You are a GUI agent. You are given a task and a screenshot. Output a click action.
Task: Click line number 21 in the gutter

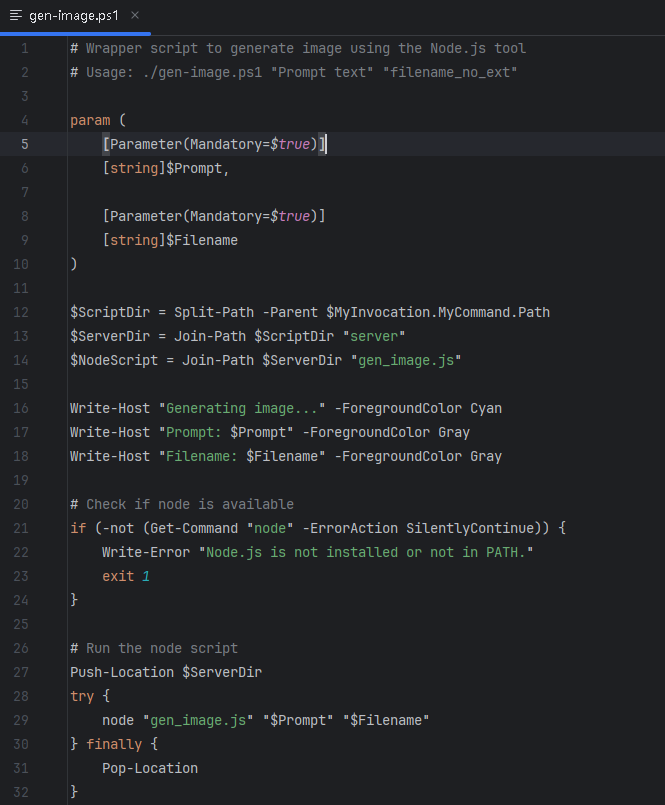click(x=21, y=528)
